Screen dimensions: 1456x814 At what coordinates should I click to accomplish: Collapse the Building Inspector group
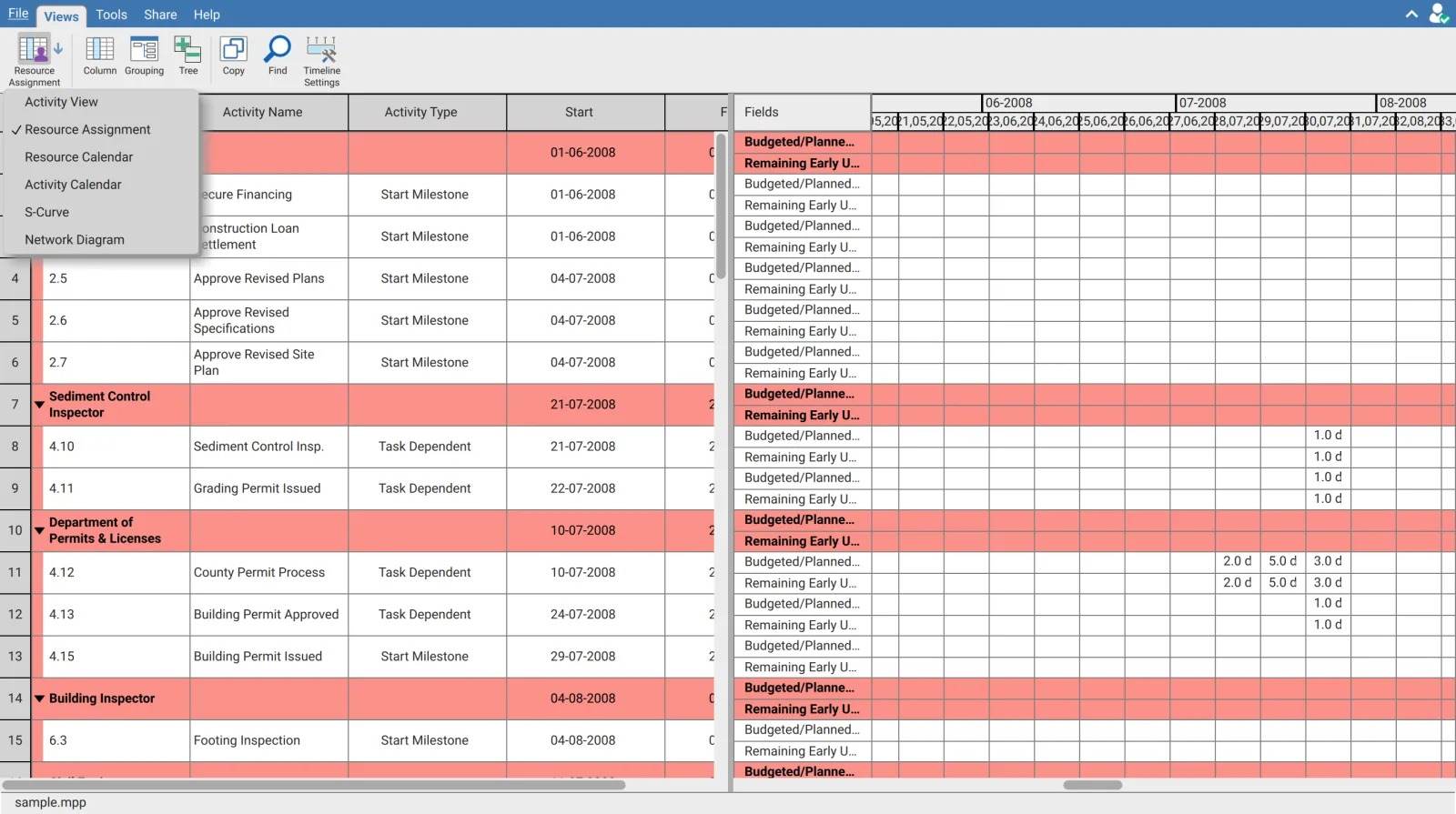[x=39, y=698]
